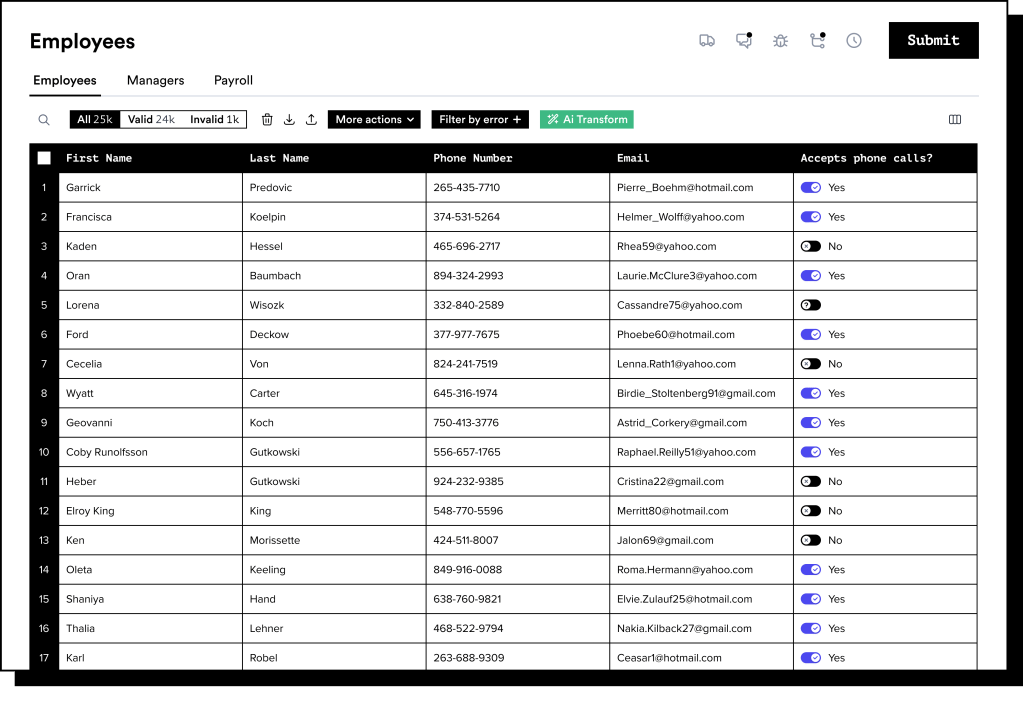
Task: Run Ai Transform on the data
Action: (586, 119)
